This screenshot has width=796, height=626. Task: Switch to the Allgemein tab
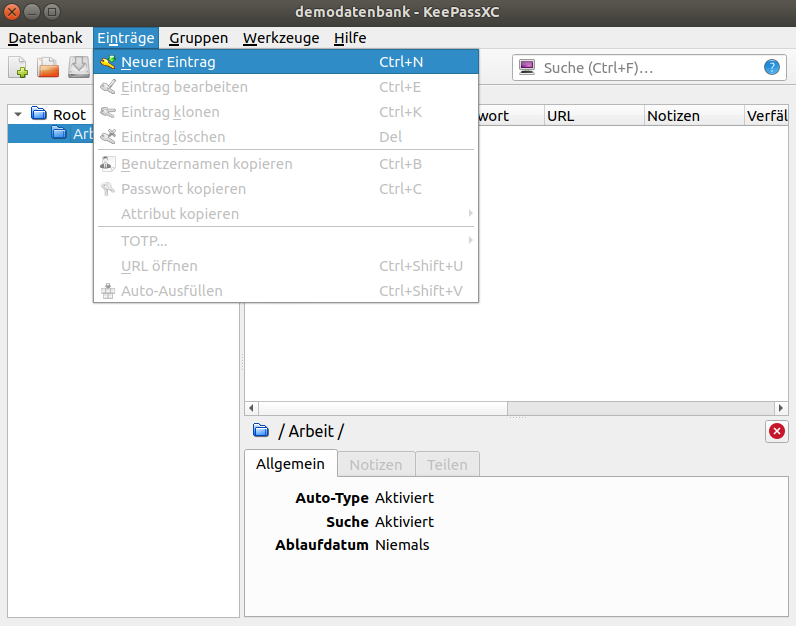tap(290, 464)
